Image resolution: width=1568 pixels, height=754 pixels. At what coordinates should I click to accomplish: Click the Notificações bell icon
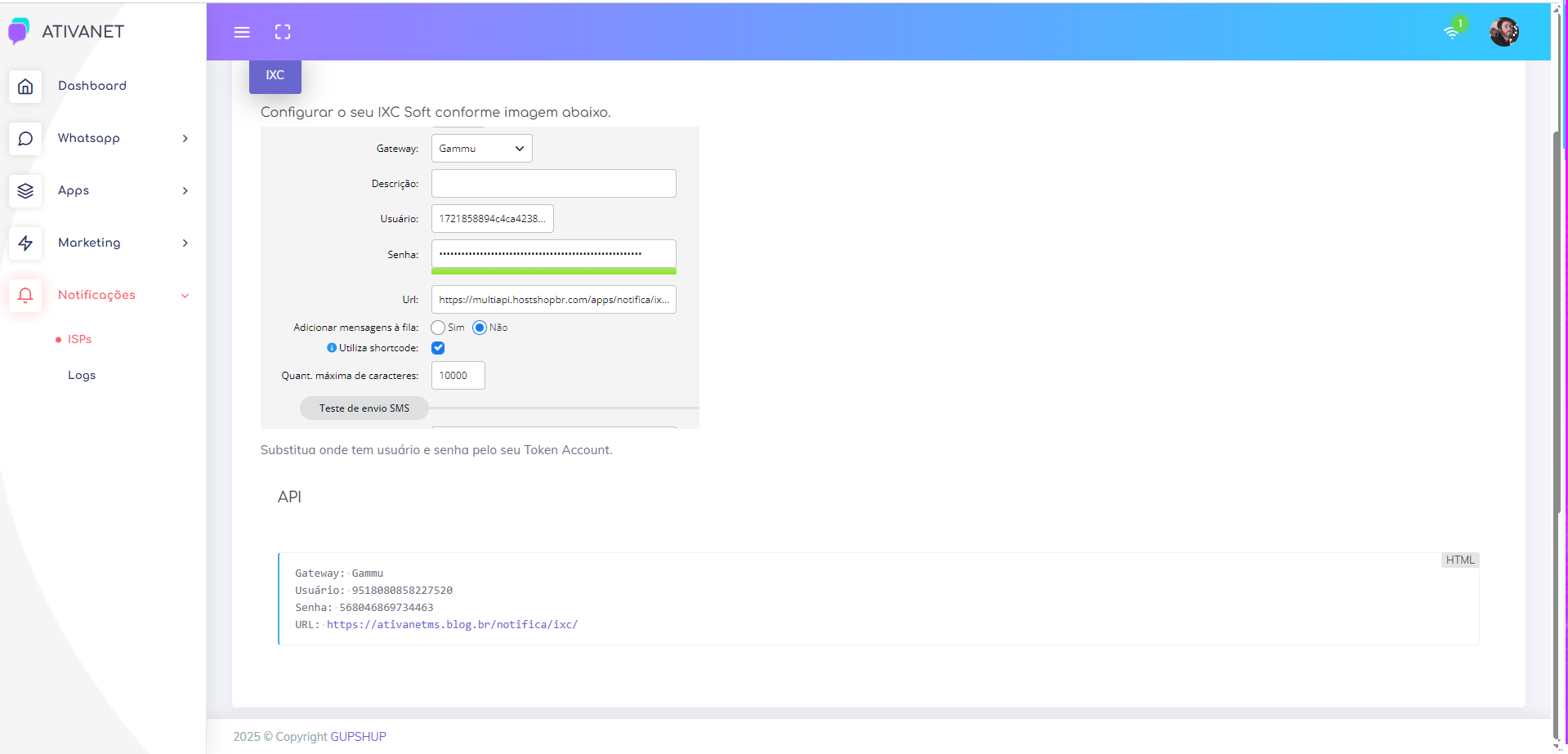25,295
